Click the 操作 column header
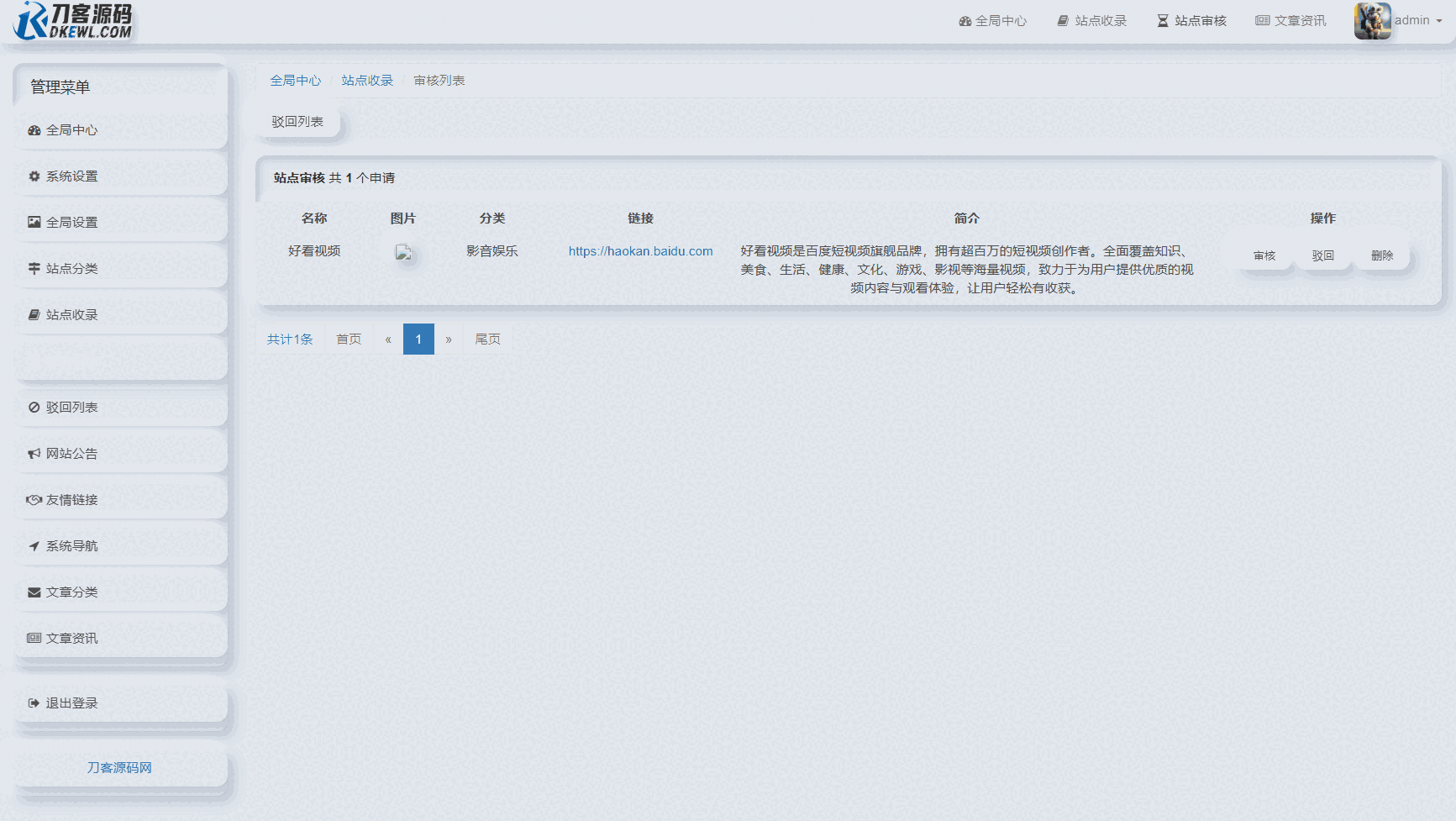Screen dimensions: 1456x821 [x=1323, y=218]
